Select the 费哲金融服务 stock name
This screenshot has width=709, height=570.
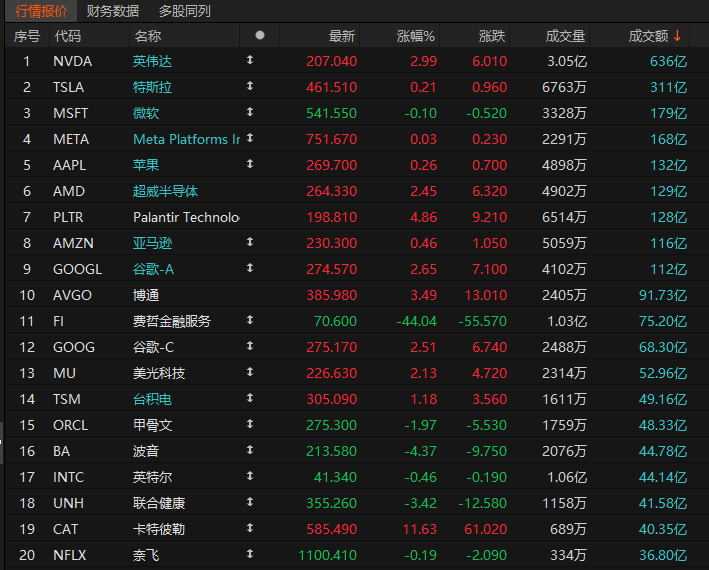point(172,321)
